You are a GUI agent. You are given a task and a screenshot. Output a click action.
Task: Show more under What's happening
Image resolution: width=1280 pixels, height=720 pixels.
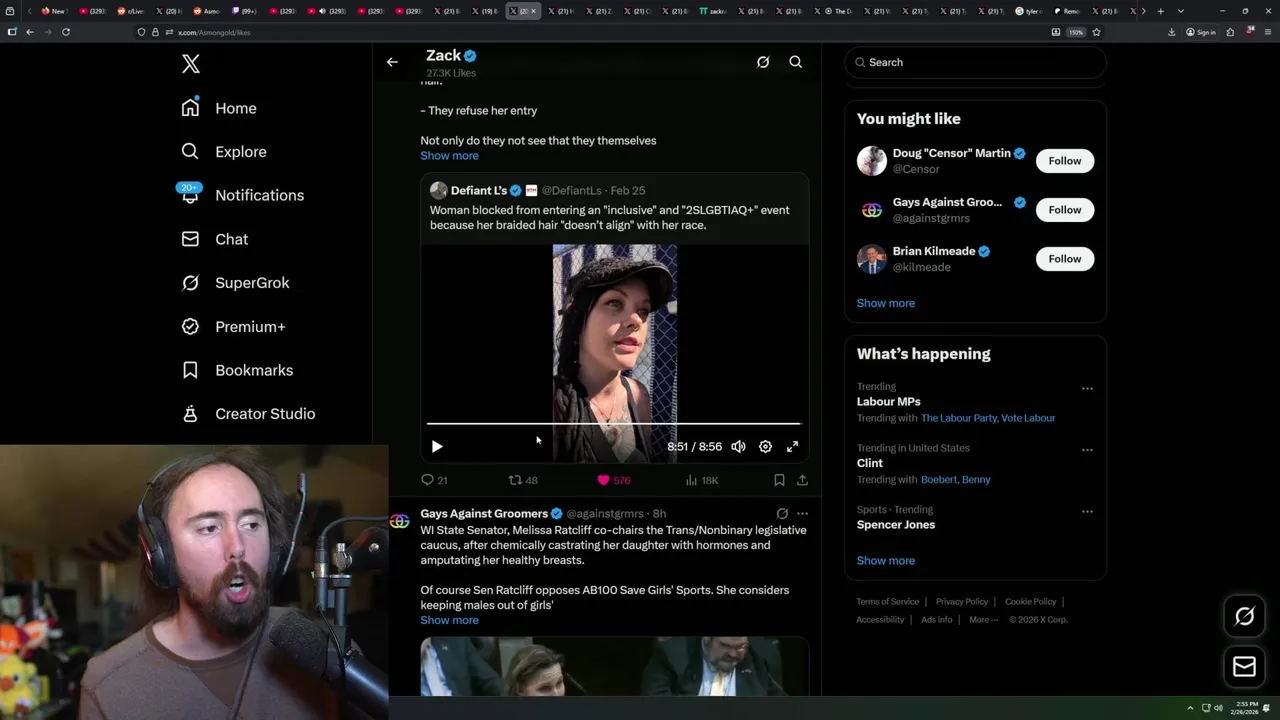coord(885,561)
